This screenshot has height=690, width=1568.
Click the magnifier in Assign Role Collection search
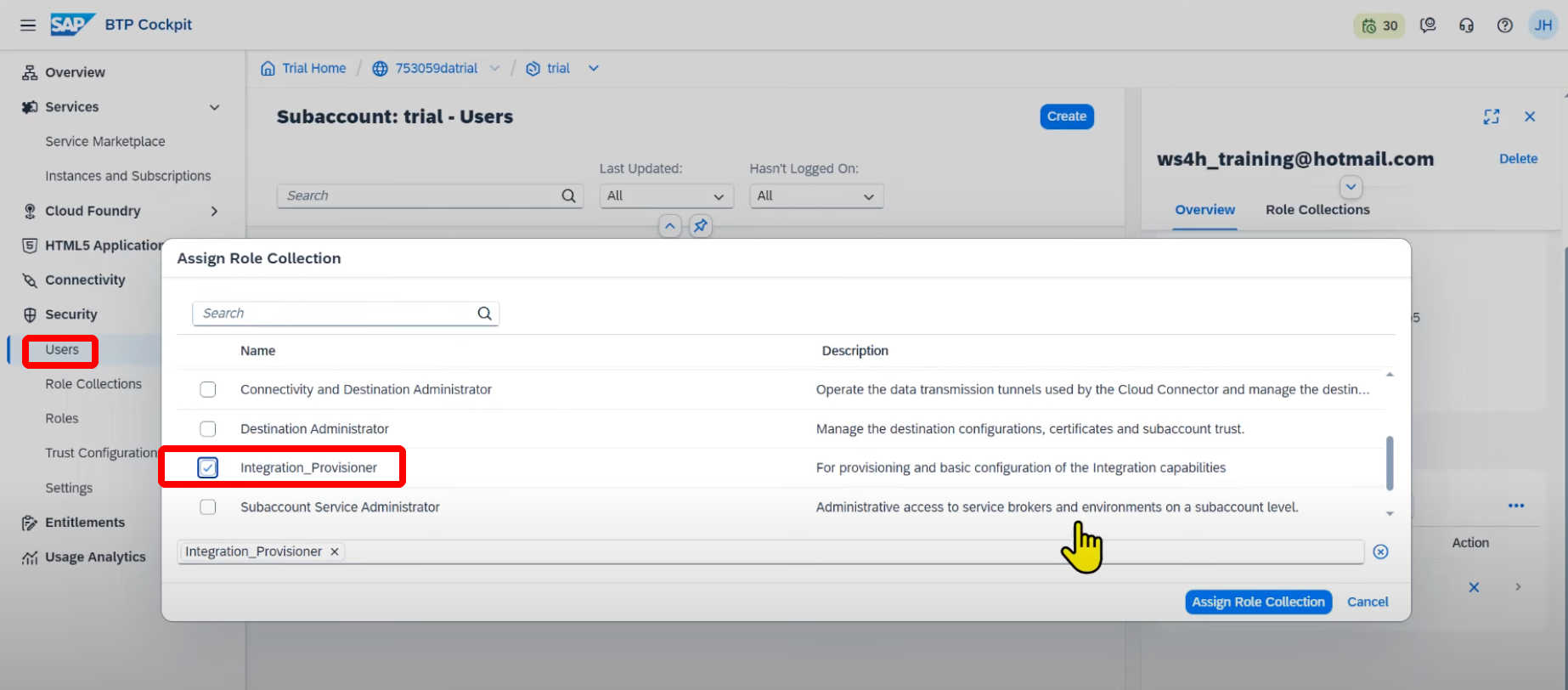(484, 314)
